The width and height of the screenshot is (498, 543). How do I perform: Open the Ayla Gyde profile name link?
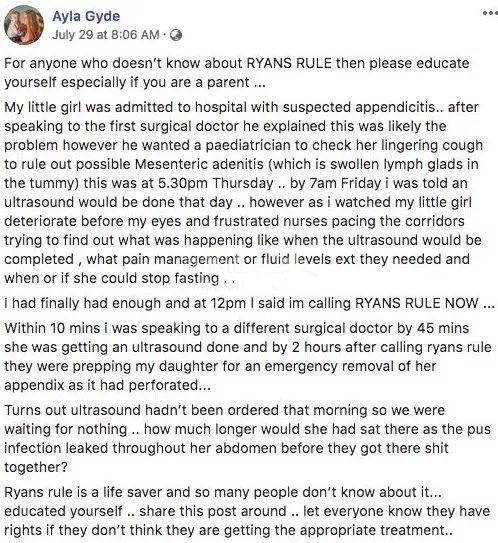click(86, 16)
